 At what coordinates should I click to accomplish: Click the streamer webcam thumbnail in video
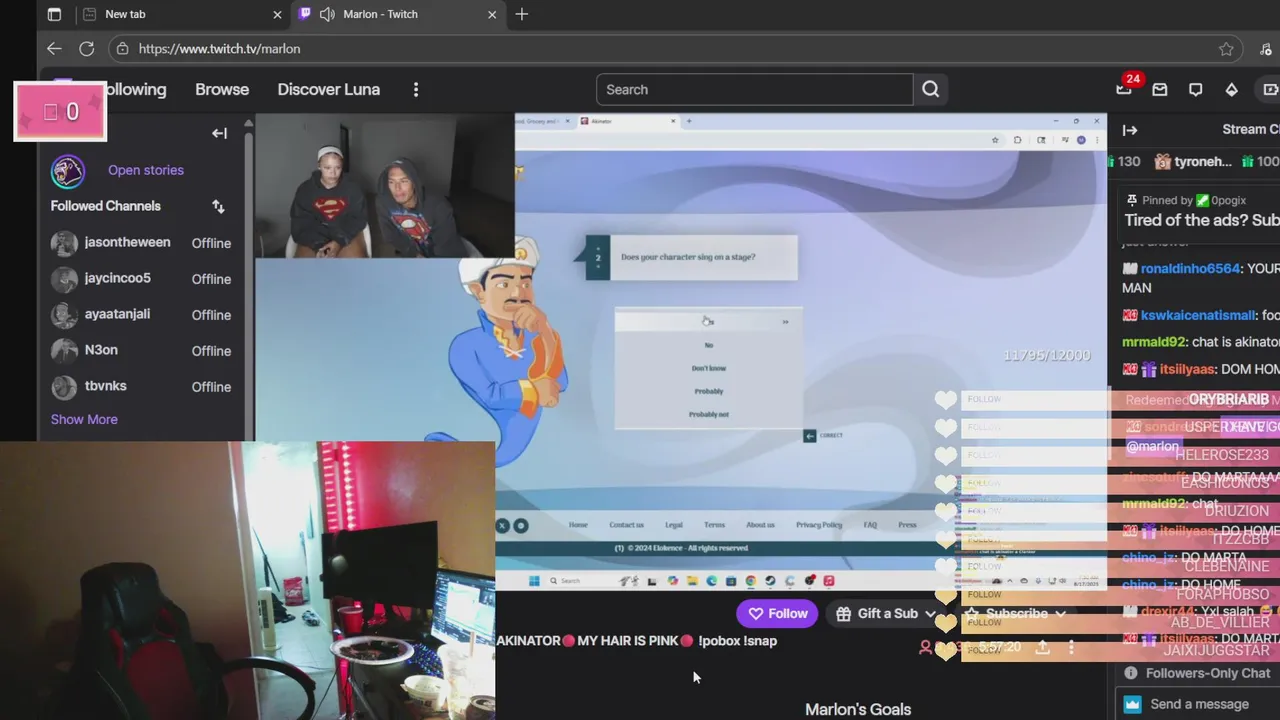point(385,186)
